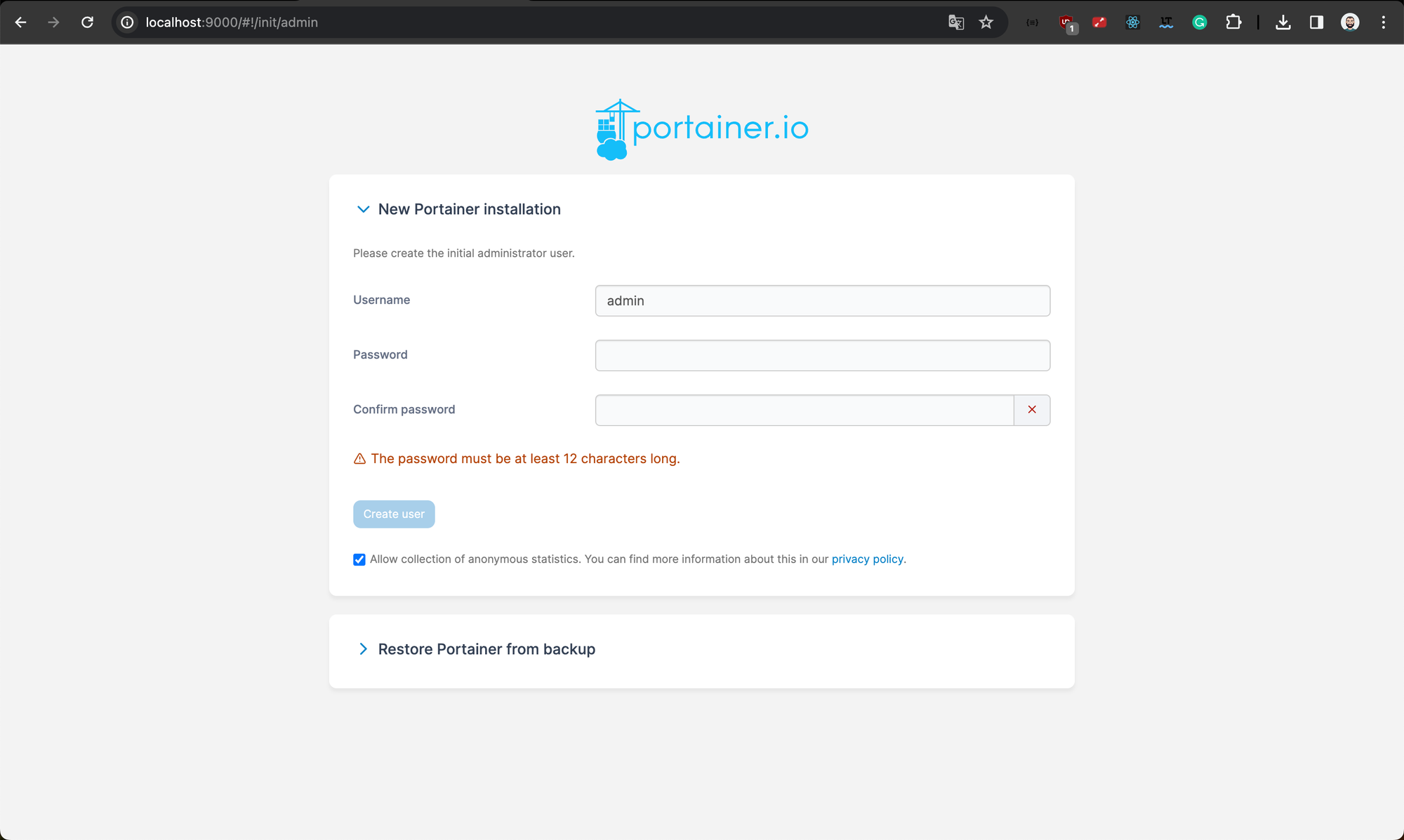
Task: Open the privacy policy link
Action: [867, 559]
